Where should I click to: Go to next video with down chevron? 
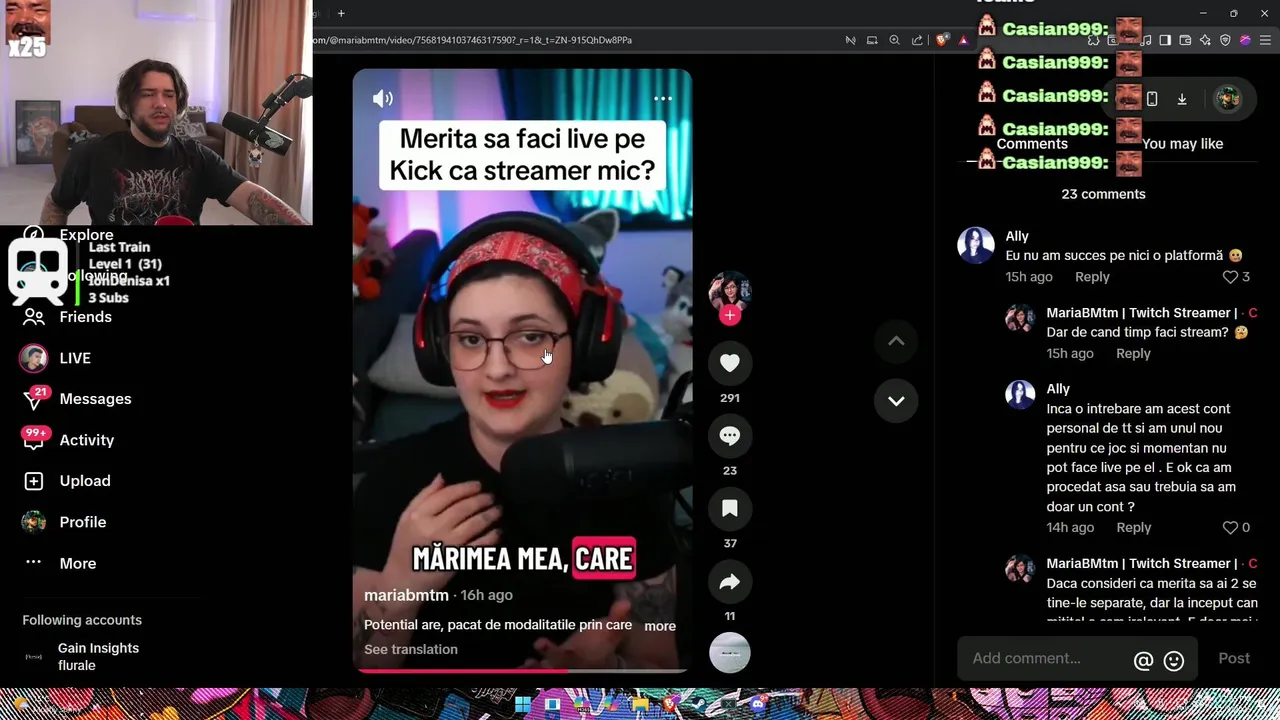click(x=896, y=401)
